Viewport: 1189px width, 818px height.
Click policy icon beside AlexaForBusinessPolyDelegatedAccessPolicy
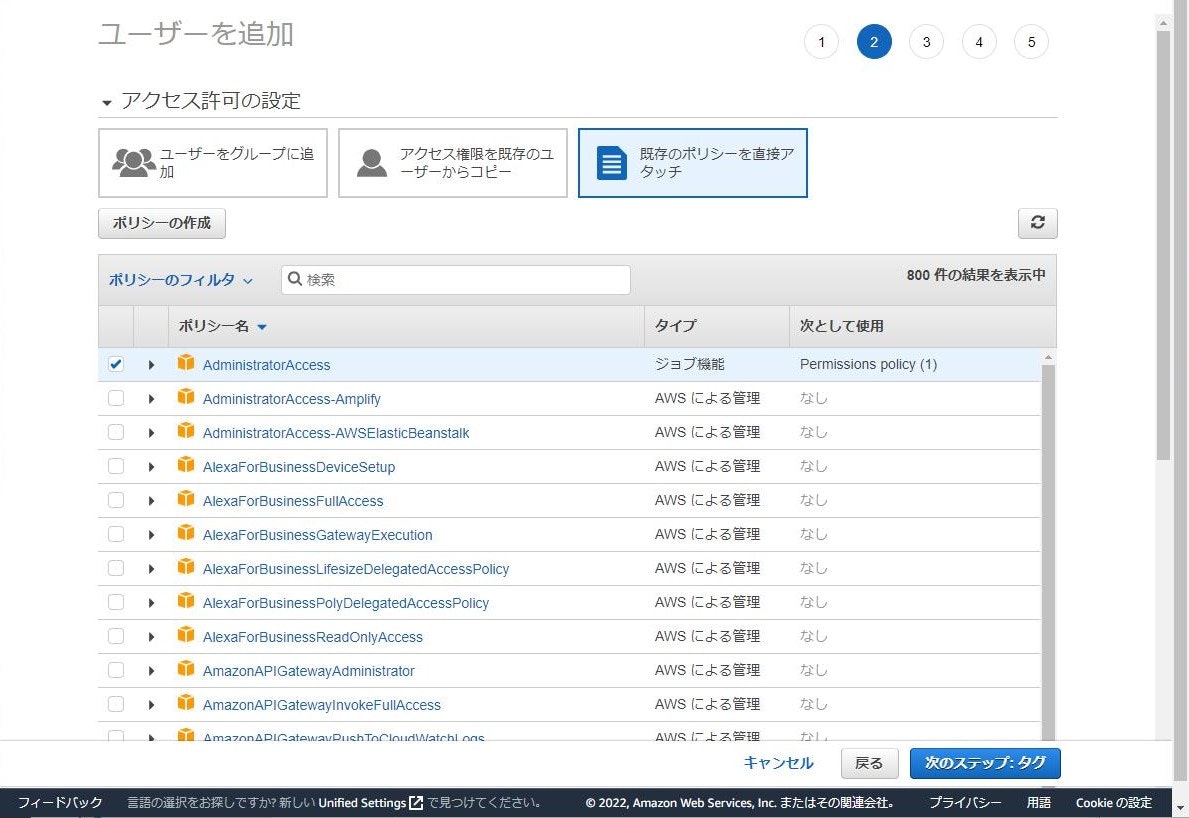pos(186,602)
